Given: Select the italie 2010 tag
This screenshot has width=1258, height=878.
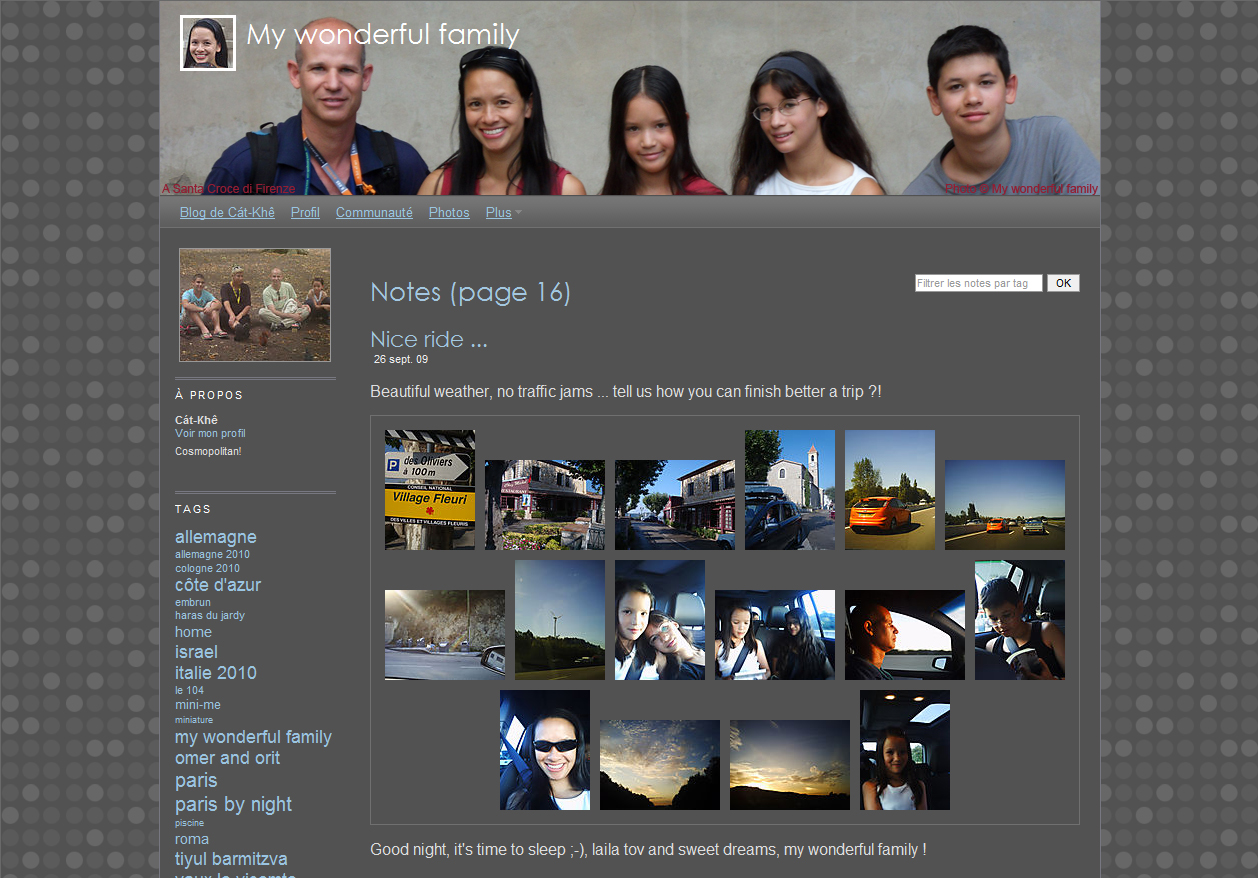Looking at the screenshot, I should click(216, 673).
